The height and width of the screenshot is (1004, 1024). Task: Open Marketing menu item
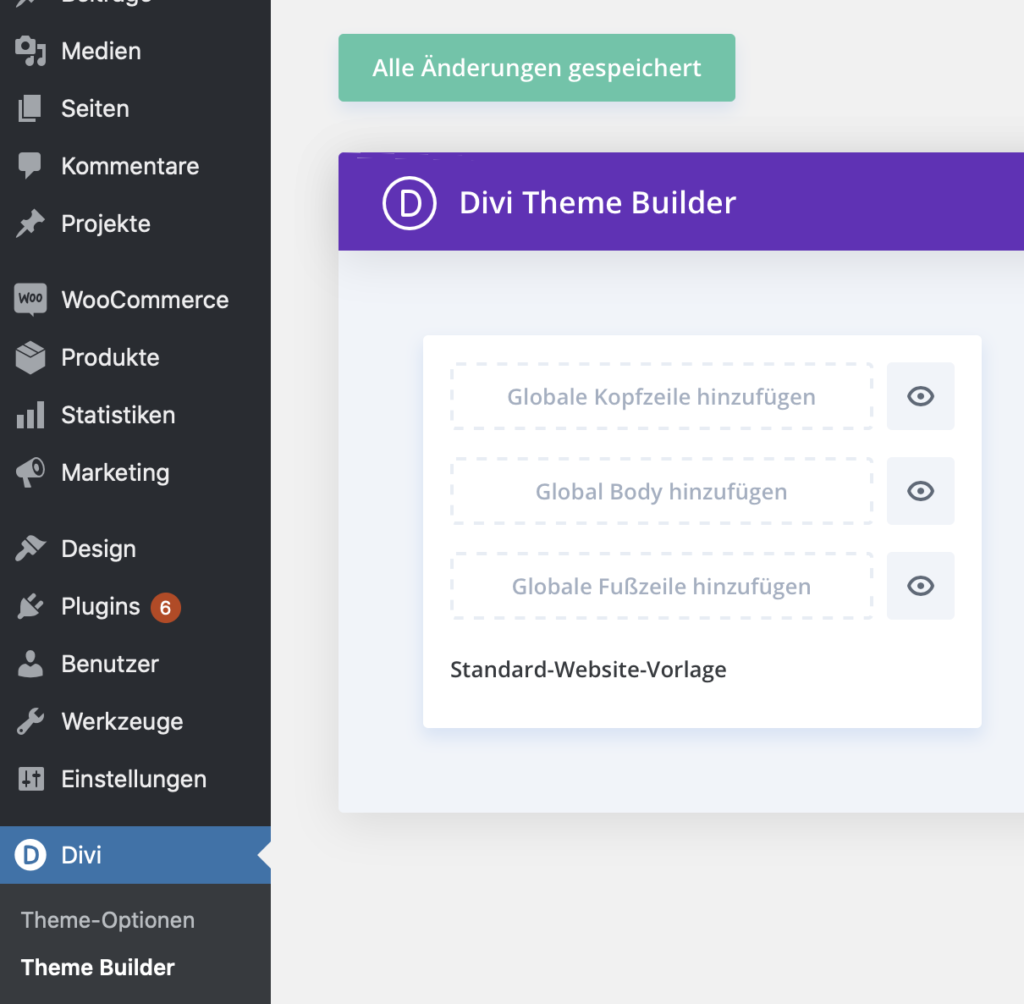[135, 472]
